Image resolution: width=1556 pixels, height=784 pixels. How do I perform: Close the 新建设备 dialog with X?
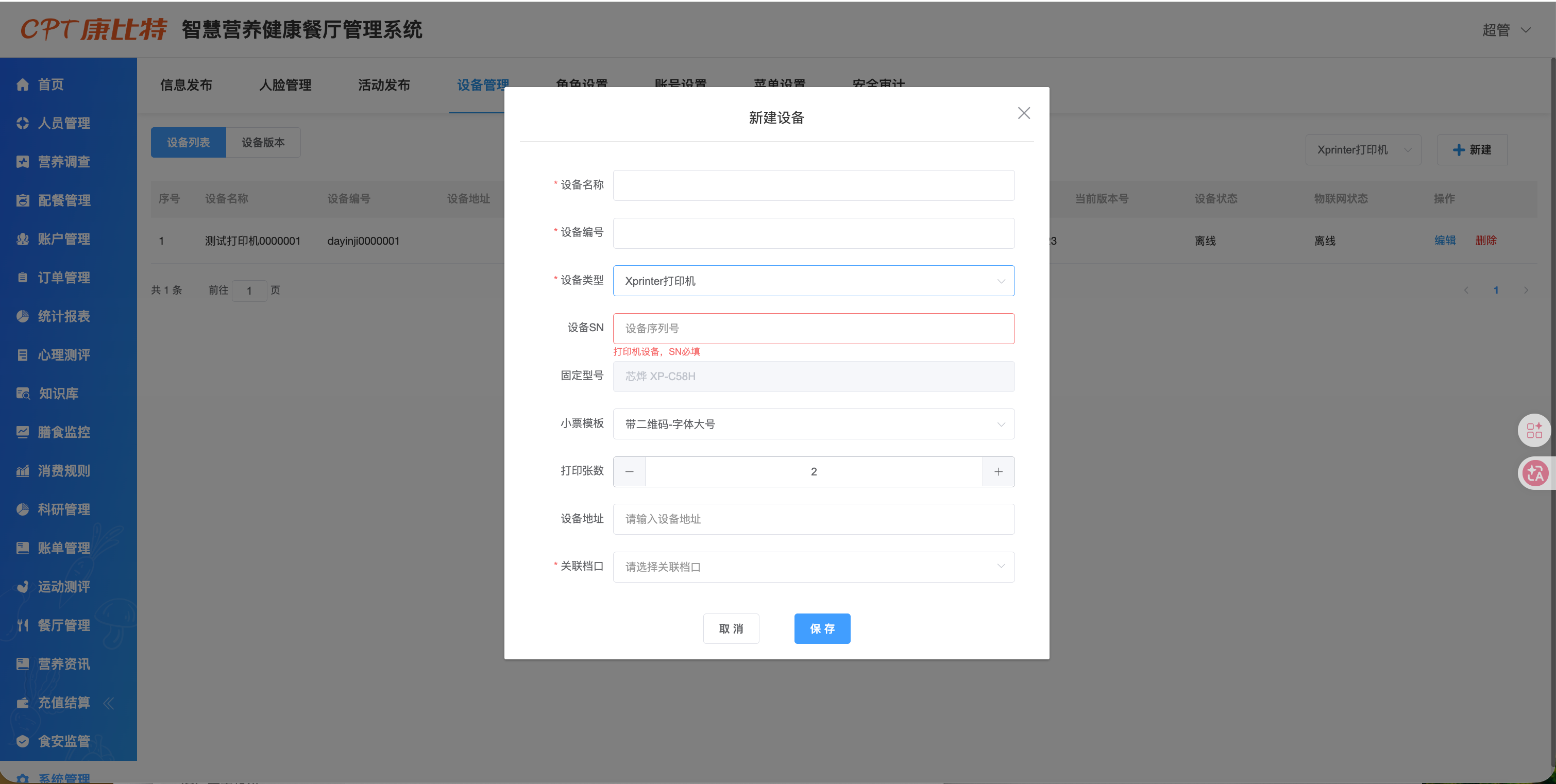point(1024,113)
